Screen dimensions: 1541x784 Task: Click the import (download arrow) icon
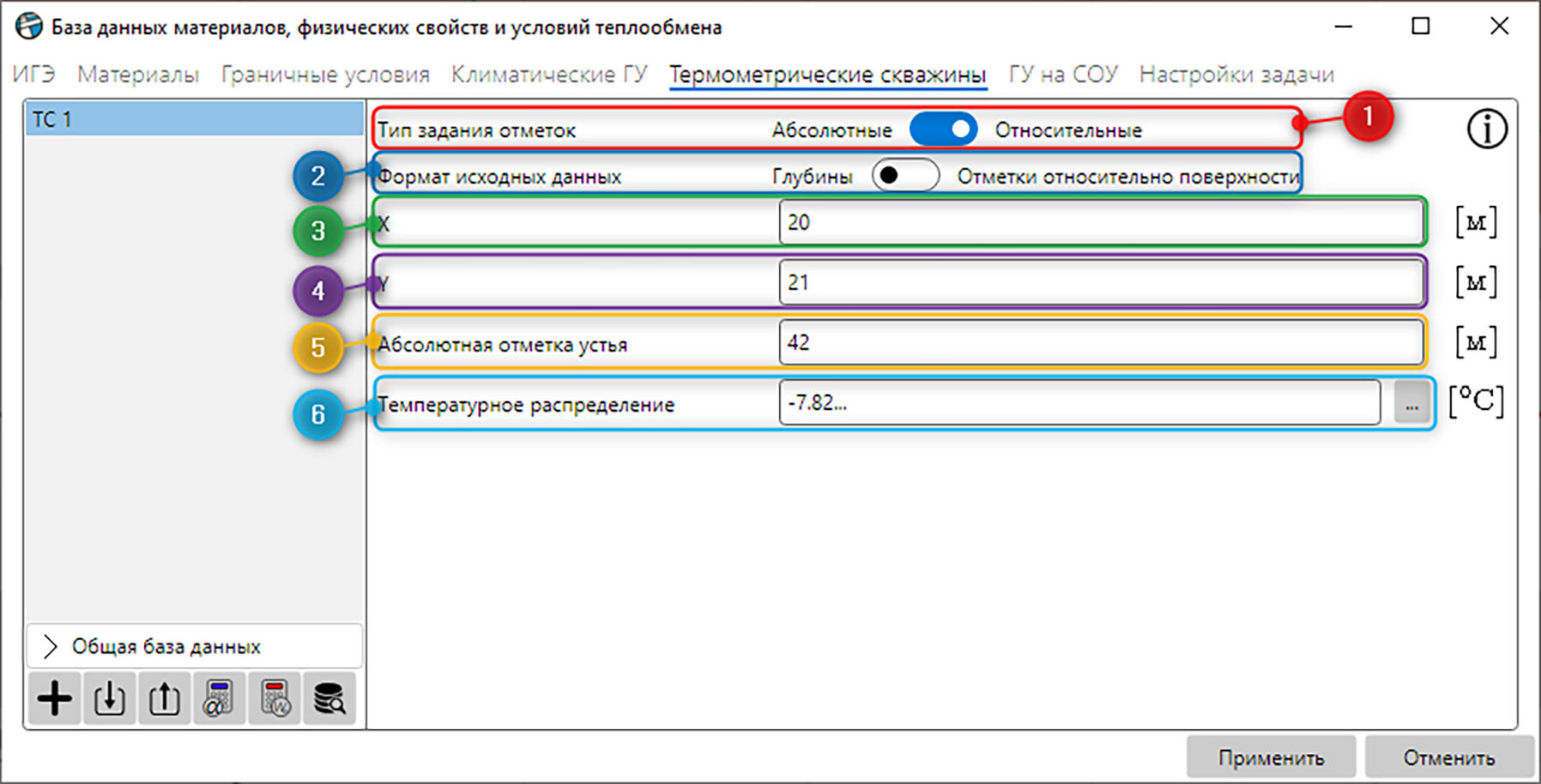[x=109, y=698]
